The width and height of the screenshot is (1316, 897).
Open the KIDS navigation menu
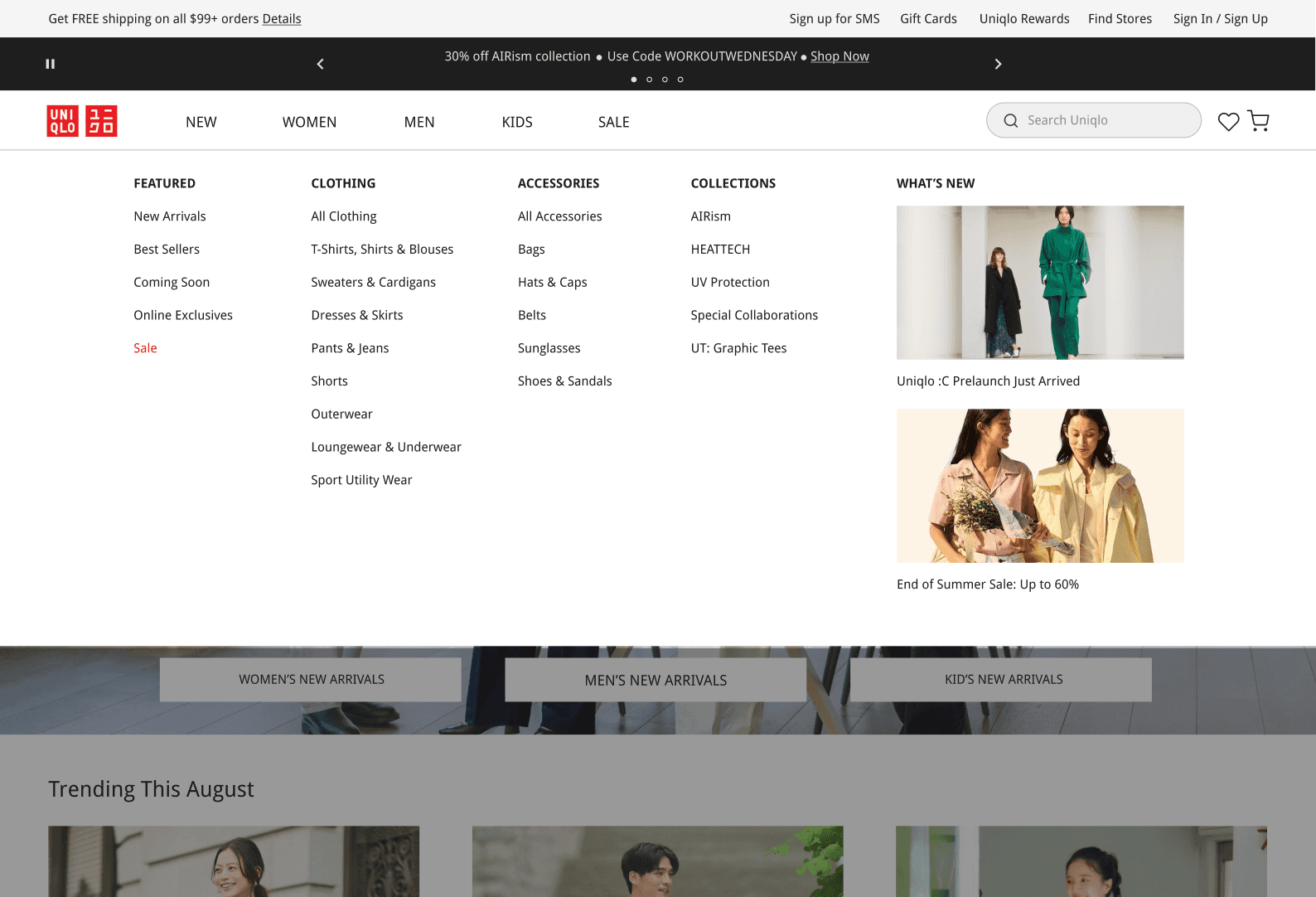(x=517, y=122)
